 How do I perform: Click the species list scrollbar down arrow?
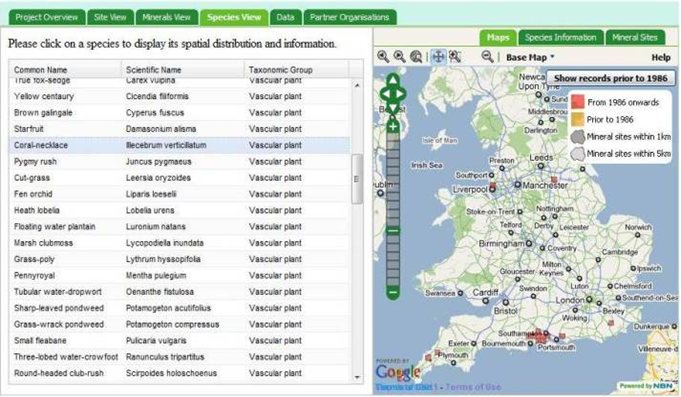pyautogui.click(x=357, y=377)
